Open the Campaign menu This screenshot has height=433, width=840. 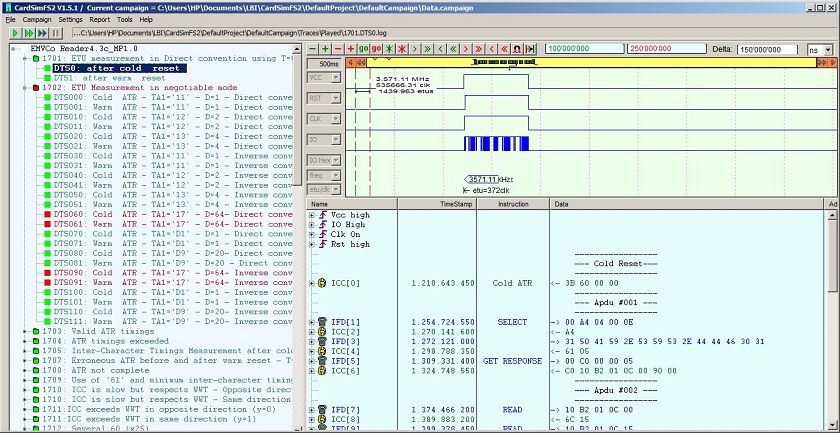(x=36, y=19)
